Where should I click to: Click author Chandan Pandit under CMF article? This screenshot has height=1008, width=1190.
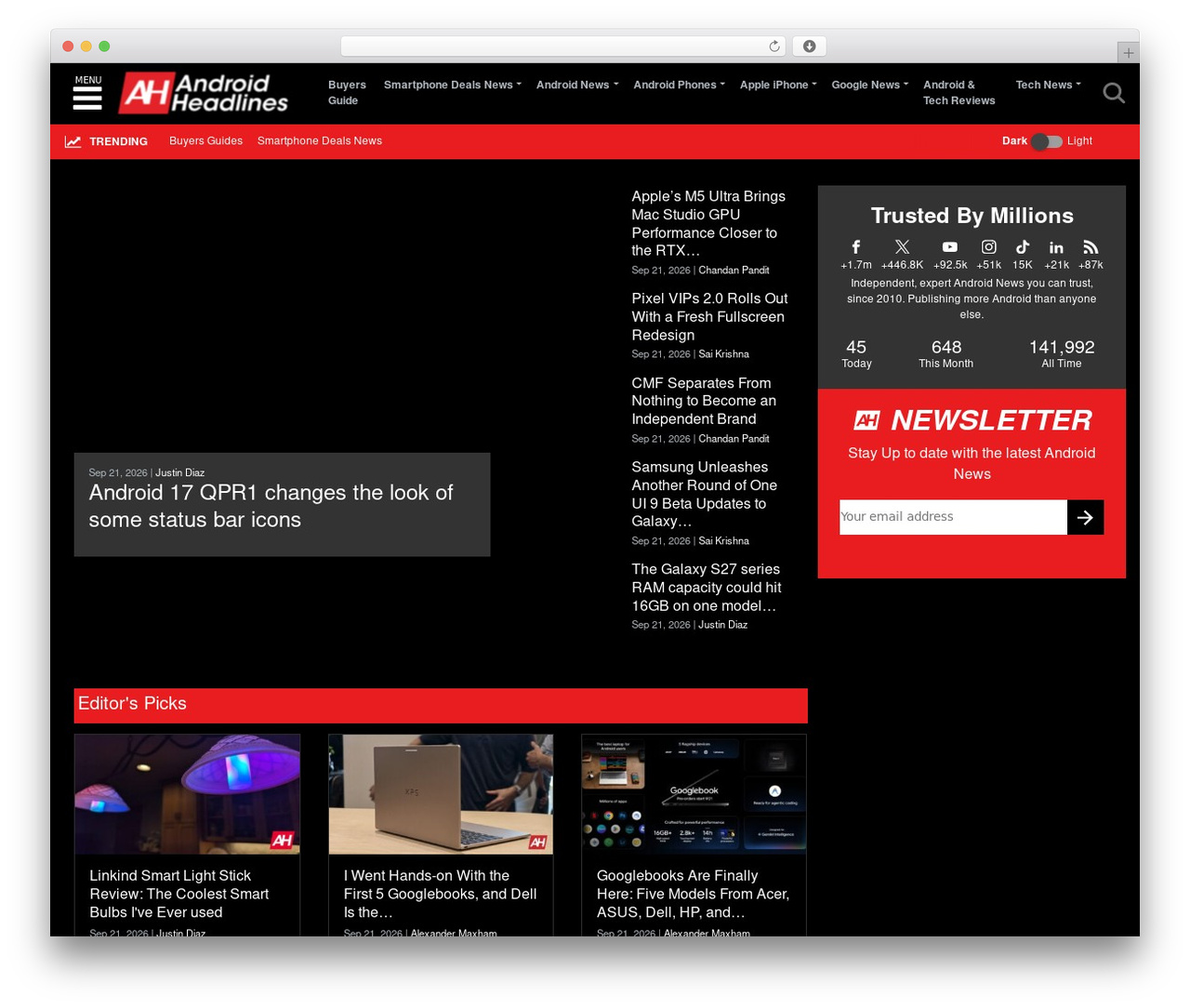pyautogui.click(x=734, y=439)
